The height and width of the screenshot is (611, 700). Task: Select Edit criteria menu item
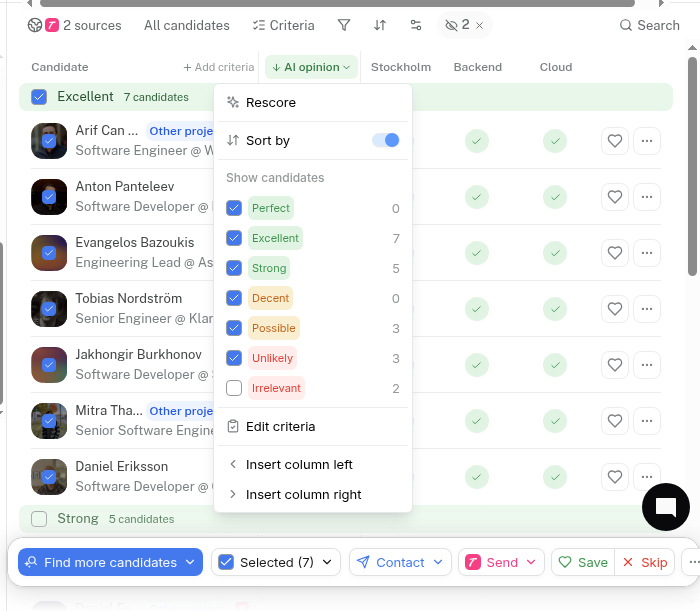tap(313, 427)
